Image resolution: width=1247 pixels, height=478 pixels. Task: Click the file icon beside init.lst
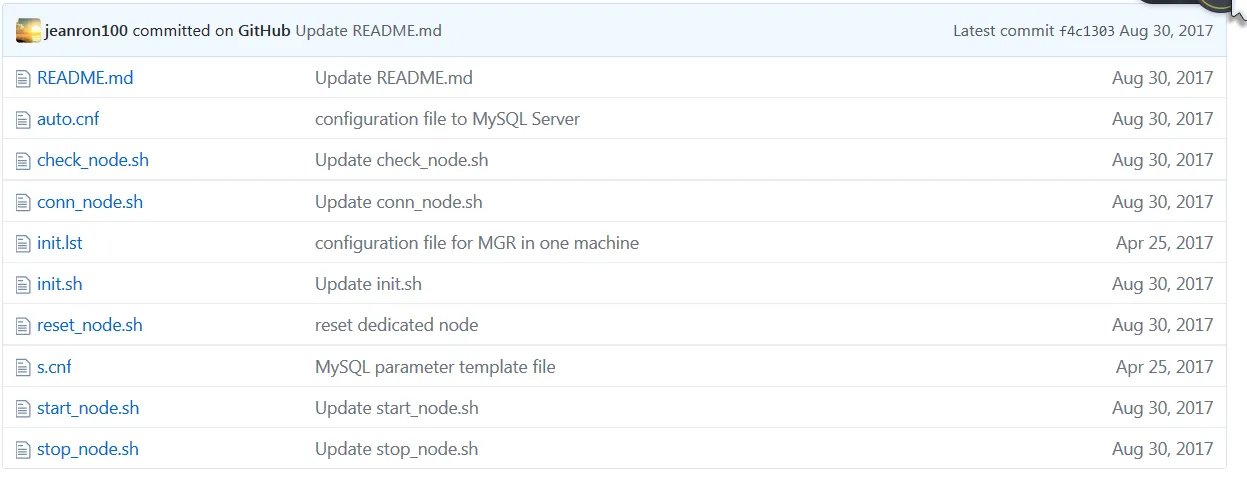click(23, 244)
